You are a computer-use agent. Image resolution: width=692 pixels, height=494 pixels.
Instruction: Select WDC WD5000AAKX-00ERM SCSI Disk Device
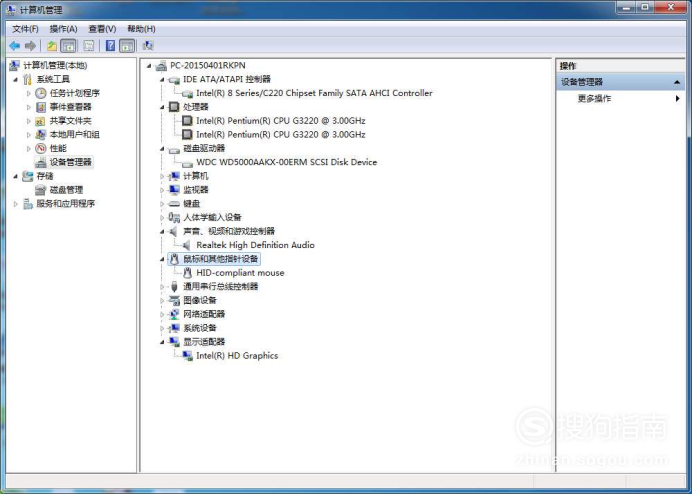(286, 162)
